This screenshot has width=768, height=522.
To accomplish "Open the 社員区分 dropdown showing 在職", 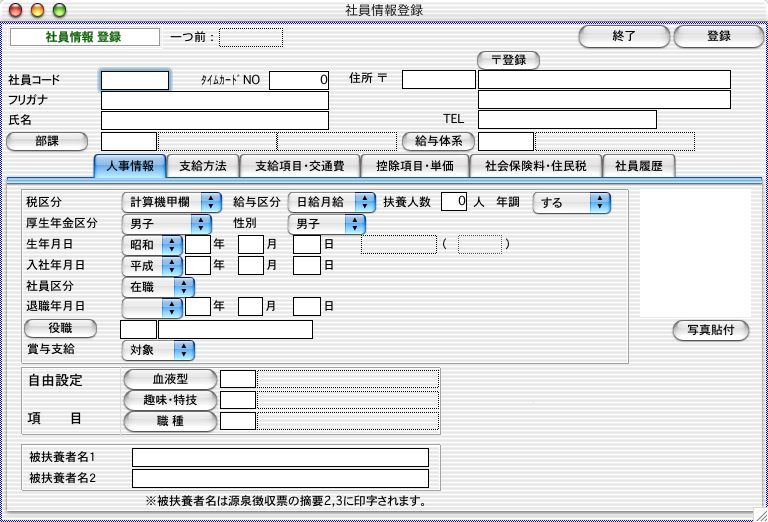I will pos(157,287).
